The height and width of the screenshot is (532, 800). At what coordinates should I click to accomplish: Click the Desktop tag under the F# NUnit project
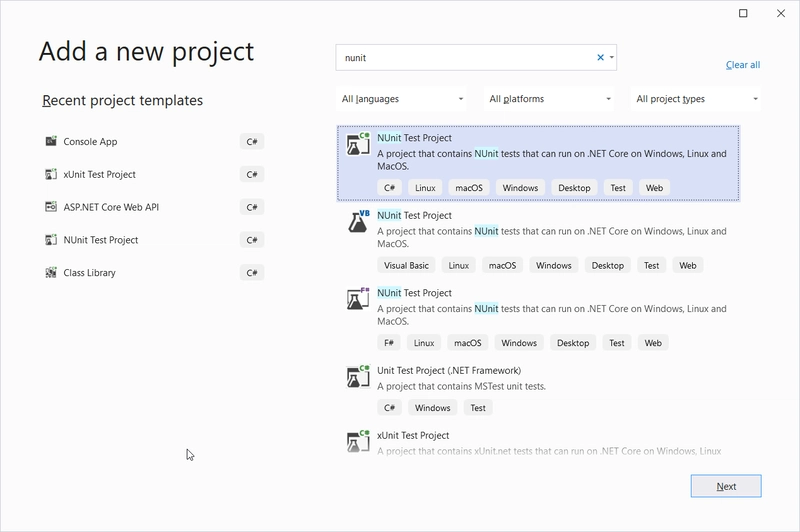573,343
